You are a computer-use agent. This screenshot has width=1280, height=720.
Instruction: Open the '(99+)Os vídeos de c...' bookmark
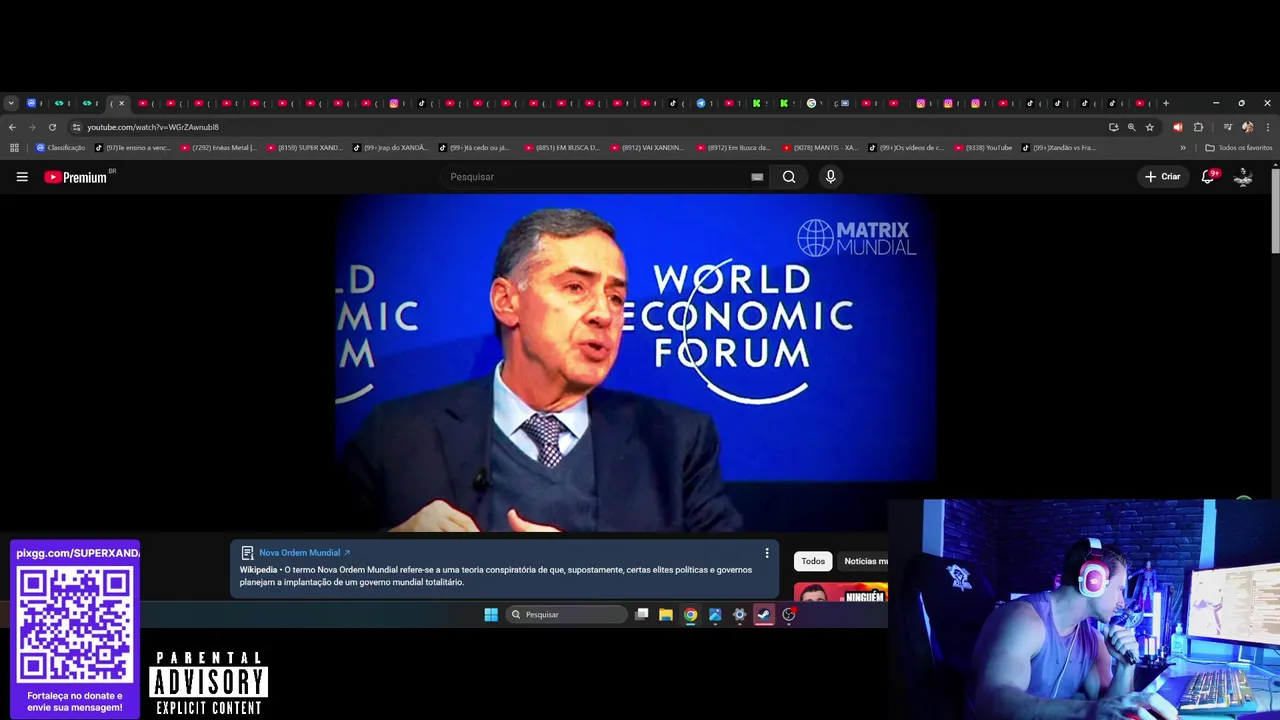[907, 148]
